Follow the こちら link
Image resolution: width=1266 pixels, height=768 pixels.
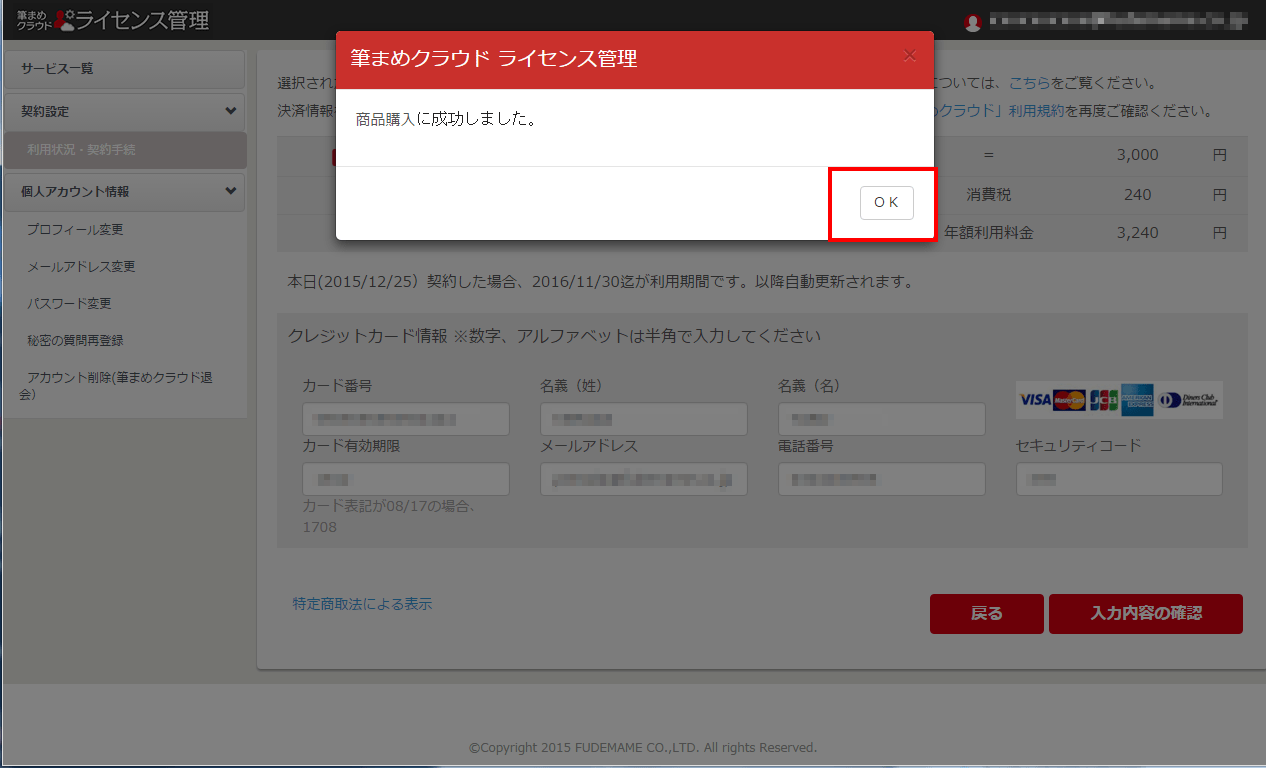pyautogui.click(x=1029, y=83)
